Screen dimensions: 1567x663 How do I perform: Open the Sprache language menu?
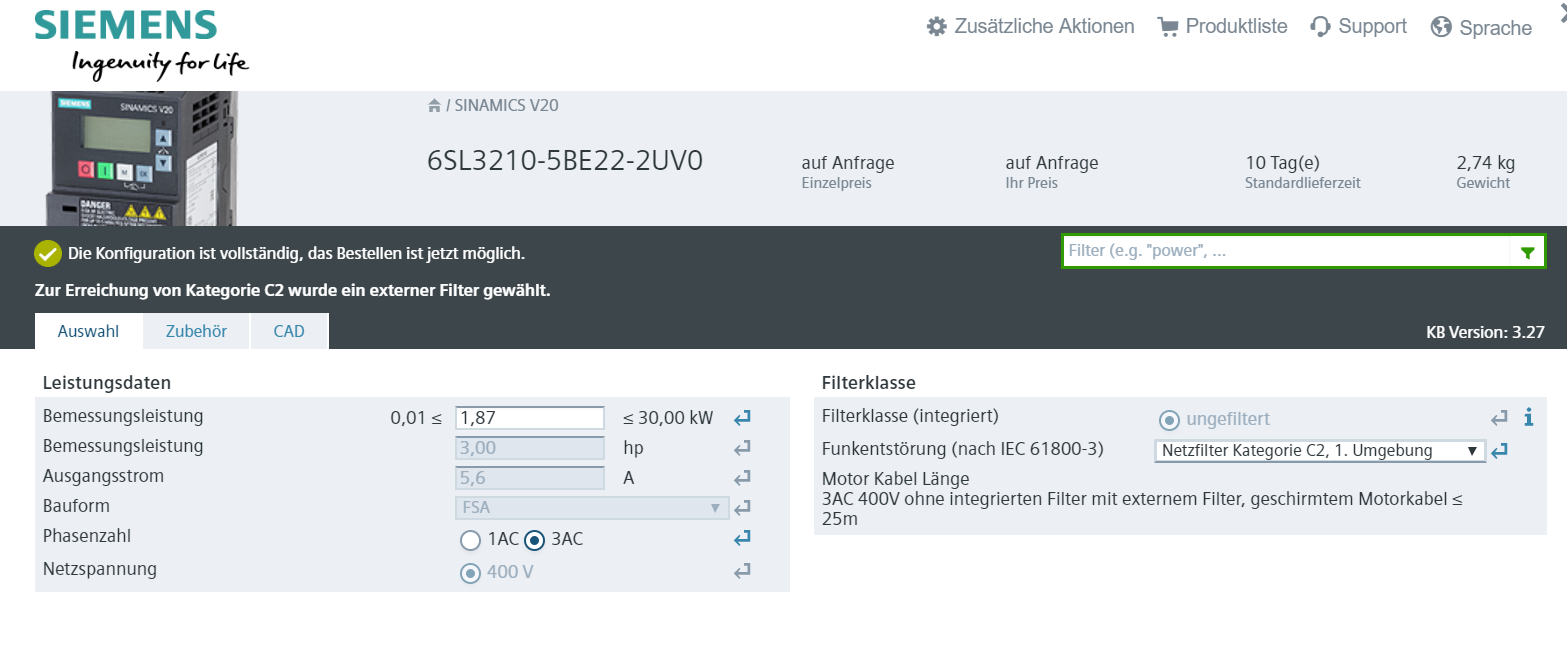1482,28
